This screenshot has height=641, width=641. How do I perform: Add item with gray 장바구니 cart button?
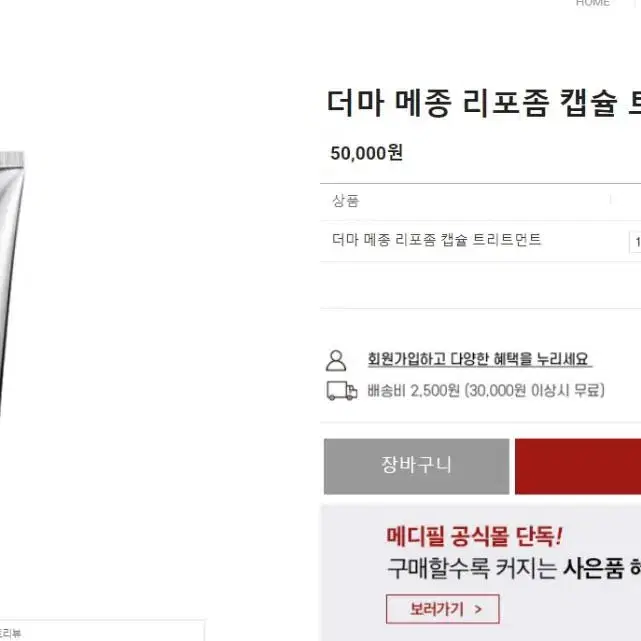coord(417,466)
